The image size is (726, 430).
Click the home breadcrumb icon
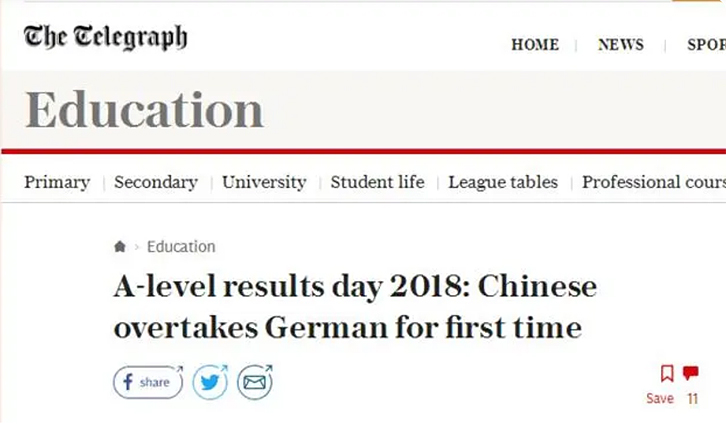point(120,247)
